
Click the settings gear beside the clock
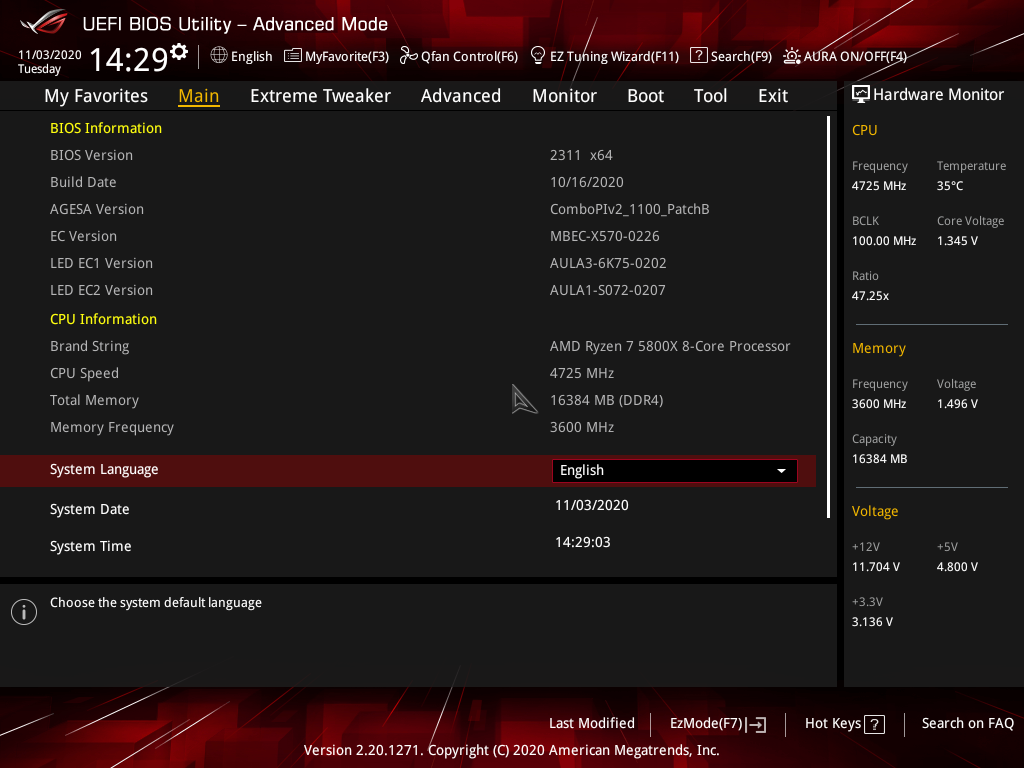coord(179,51)
